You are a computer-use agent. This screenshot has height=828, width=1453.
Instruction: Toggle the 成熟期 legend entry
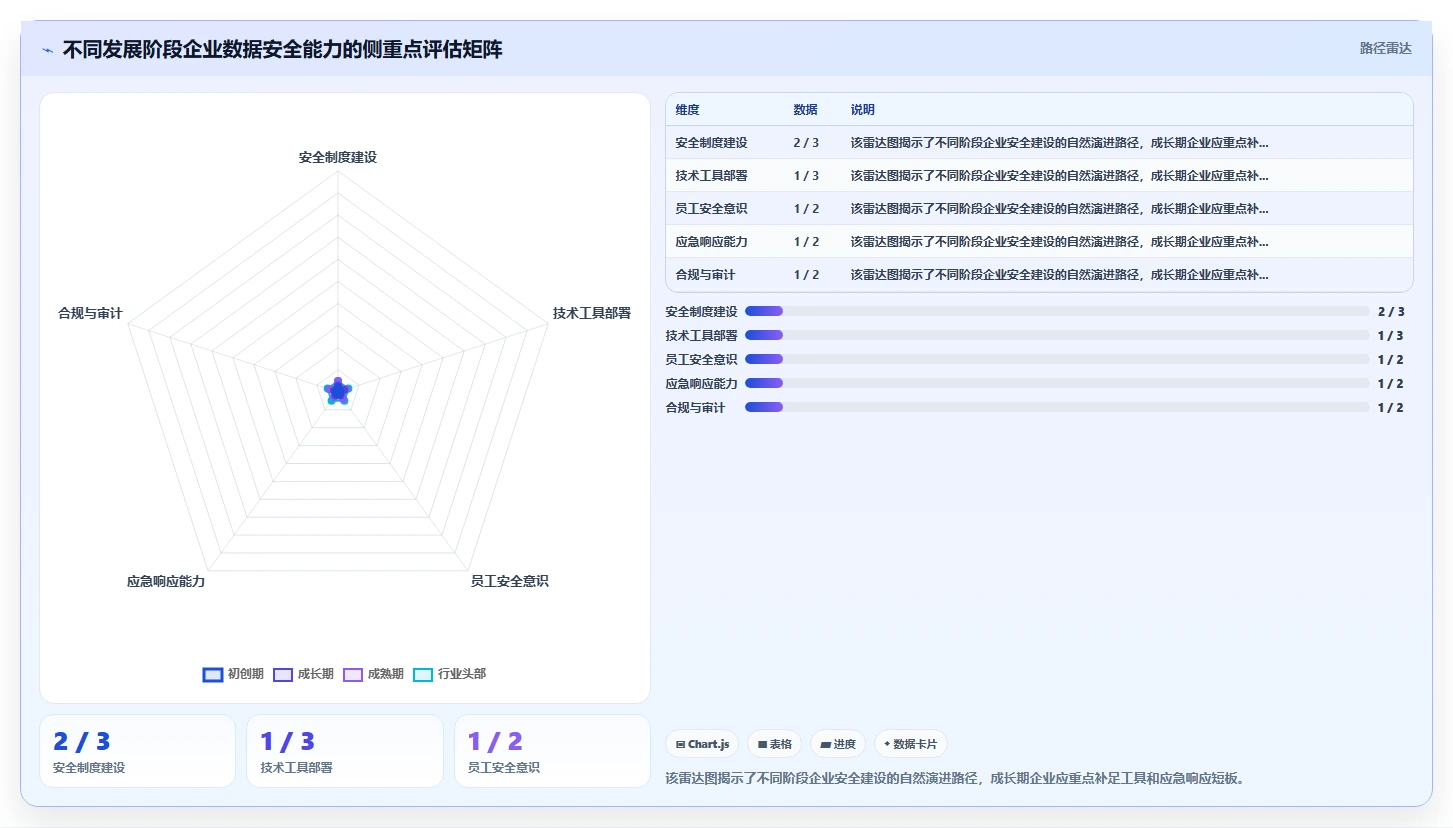[373, 674]
